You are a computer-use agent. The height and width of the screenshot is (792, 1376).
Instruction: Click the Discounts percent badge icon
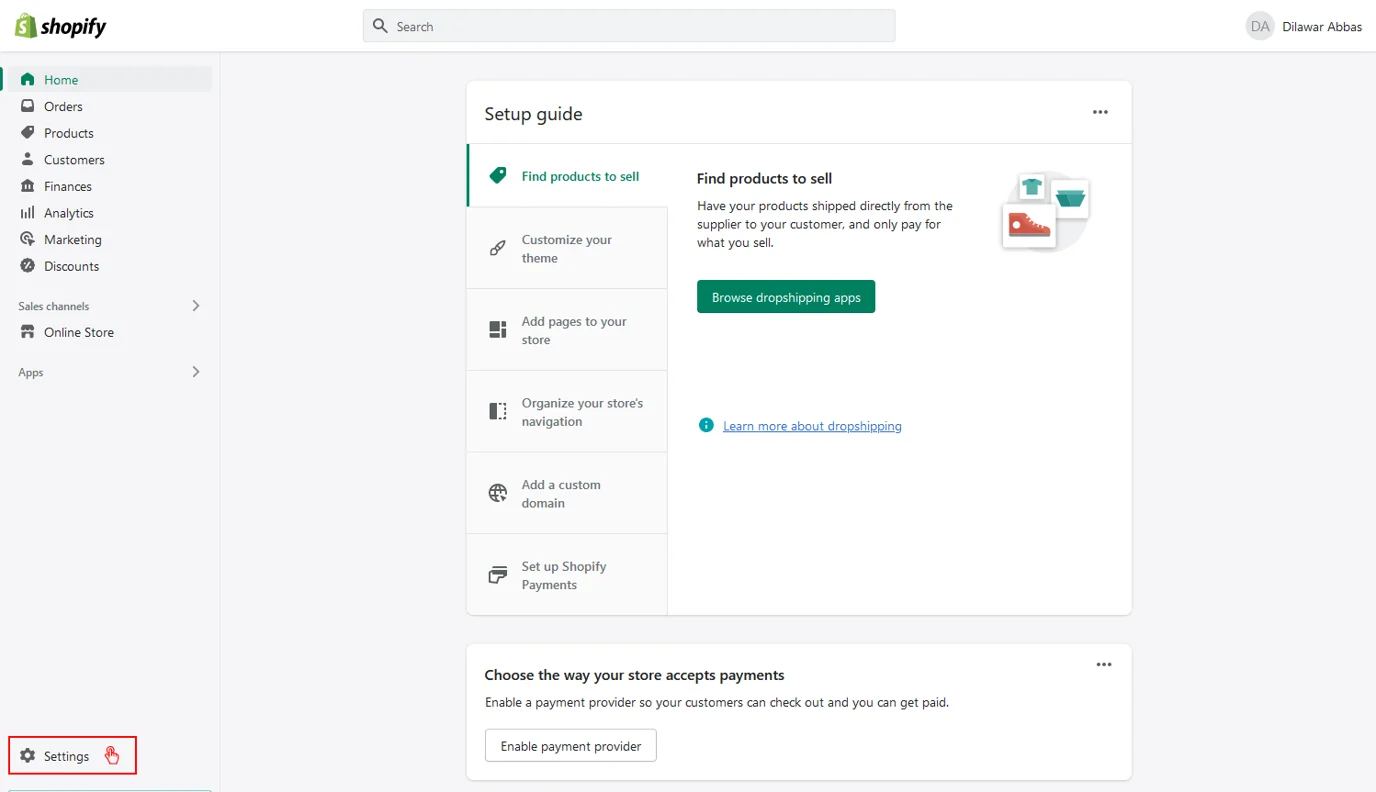(x=28, y=266)
